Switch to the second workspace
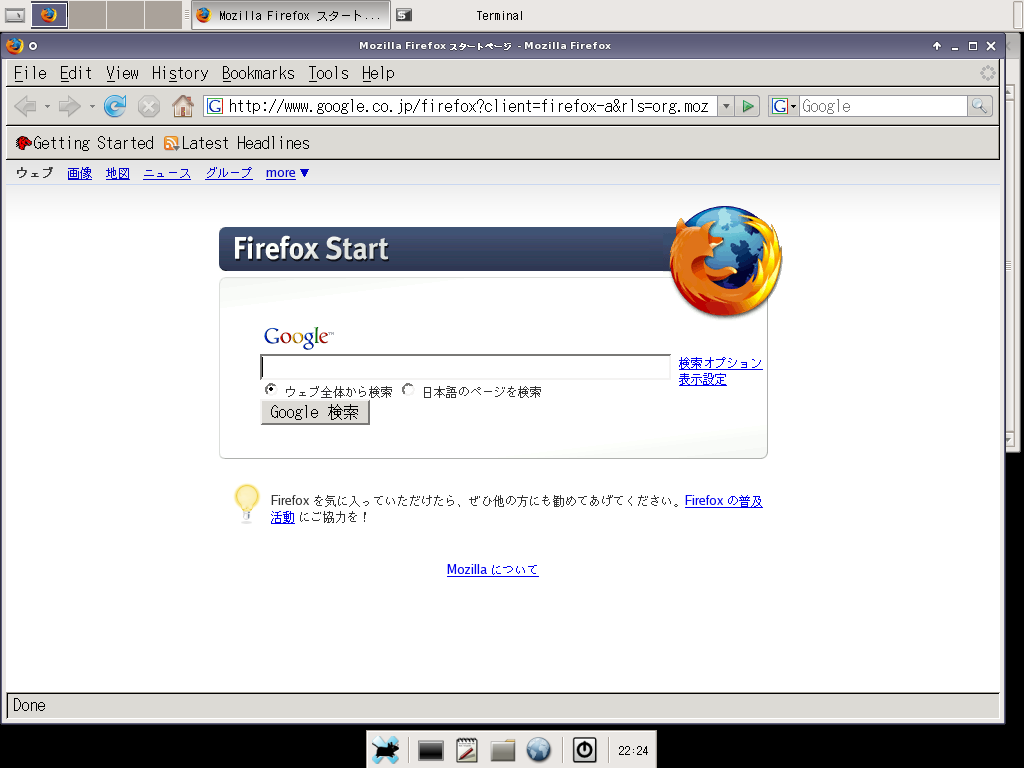 coord(87,14)
